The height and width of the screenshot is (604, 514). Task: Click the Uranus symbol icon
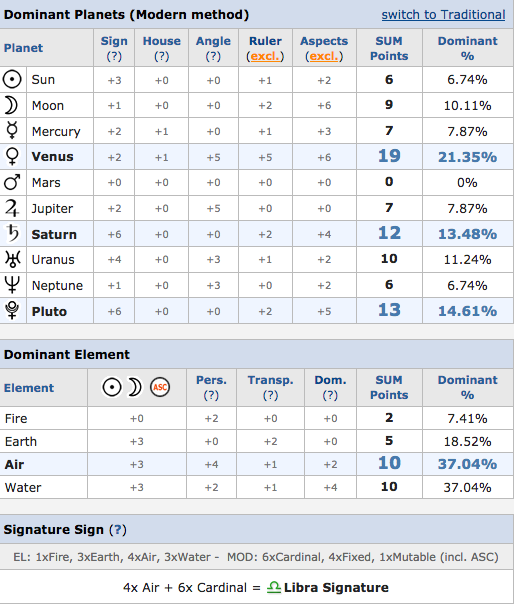pyautogui.click(x=12, y=259)
